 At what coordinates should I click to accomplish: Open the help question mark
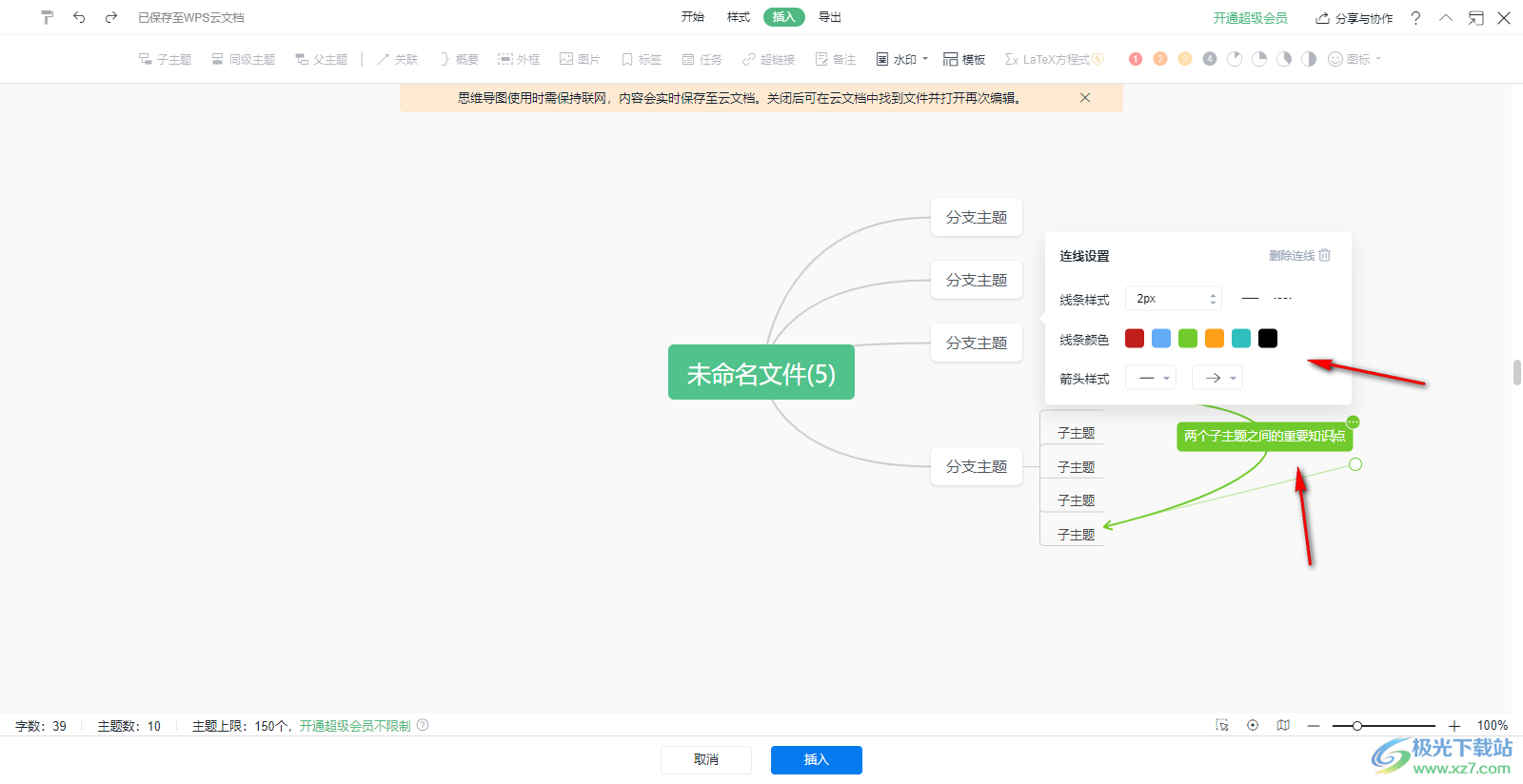[1415, 18]
